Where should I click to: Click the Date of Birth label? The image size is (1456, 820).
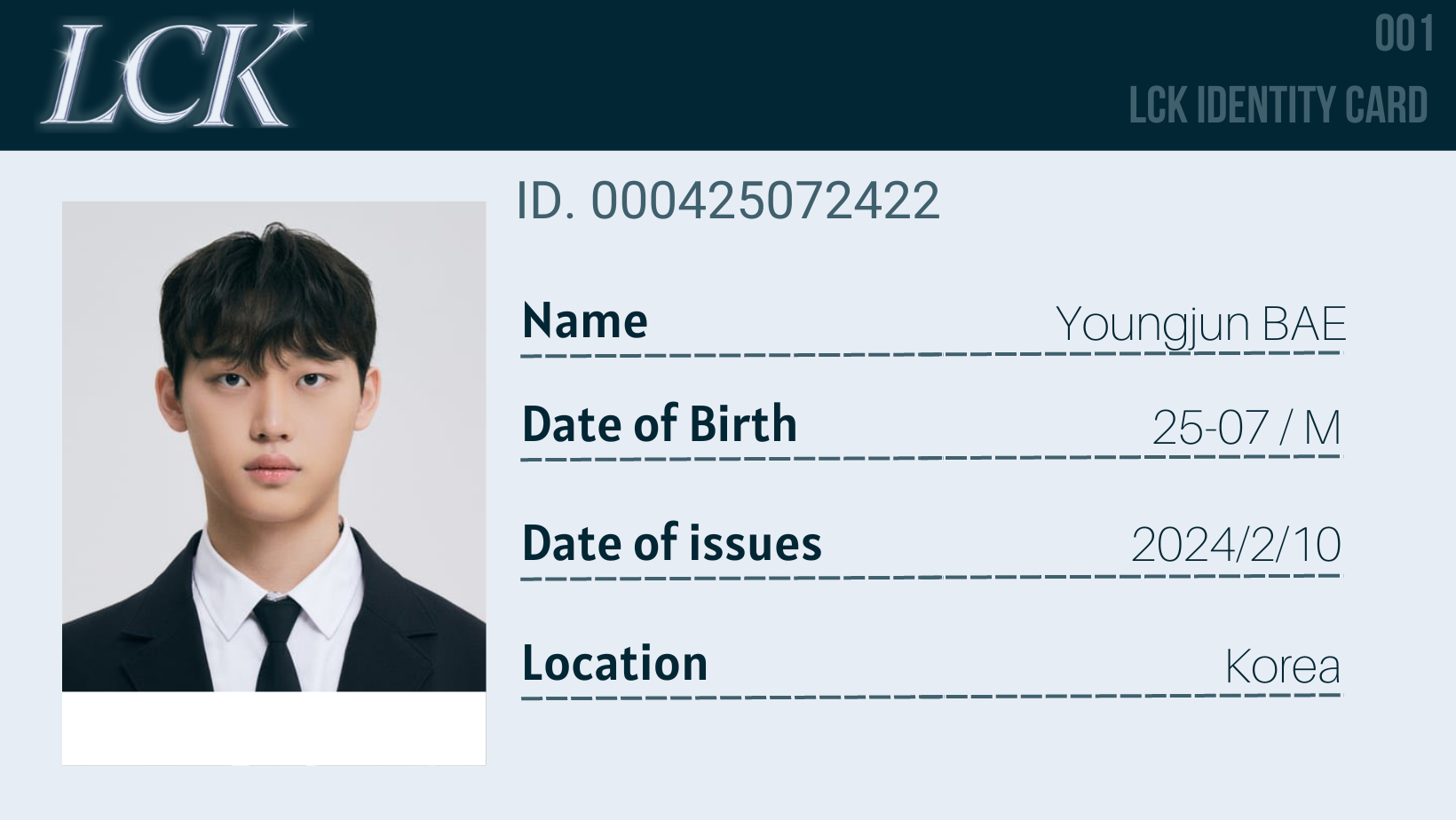(659, 424)
